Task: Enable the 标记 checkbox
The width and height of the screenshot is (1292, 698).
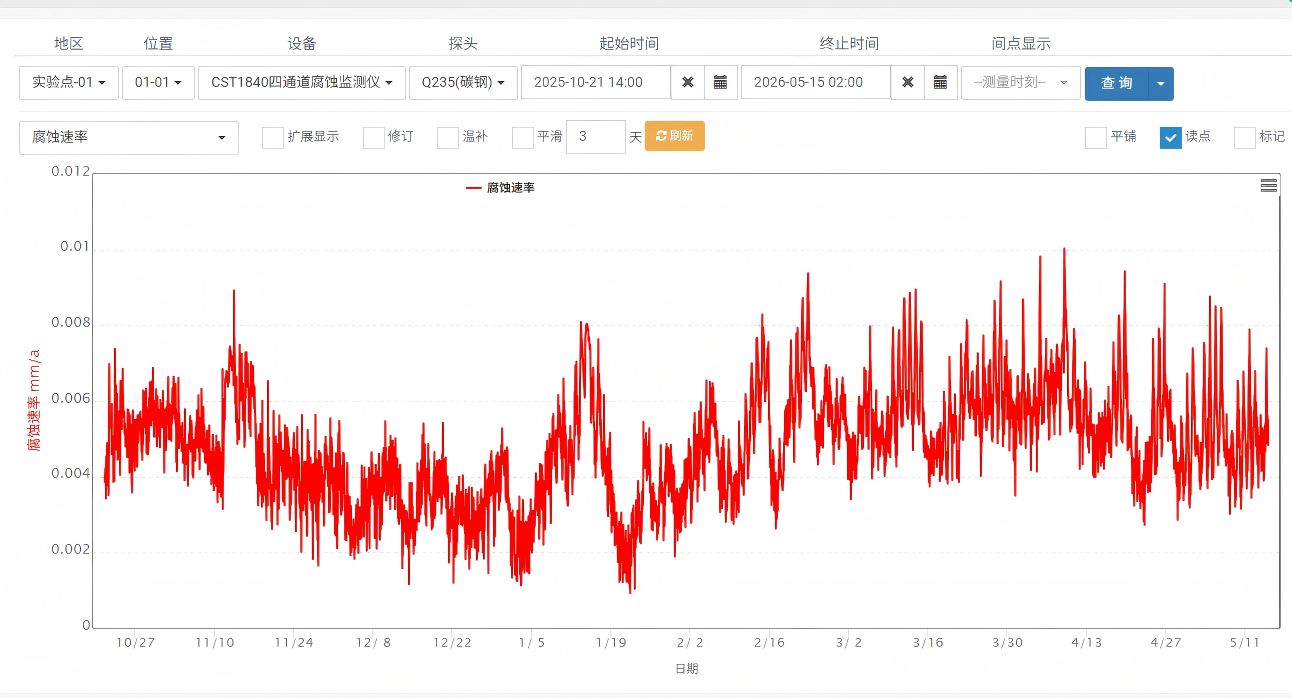Action: click(x=1245, y=138)
